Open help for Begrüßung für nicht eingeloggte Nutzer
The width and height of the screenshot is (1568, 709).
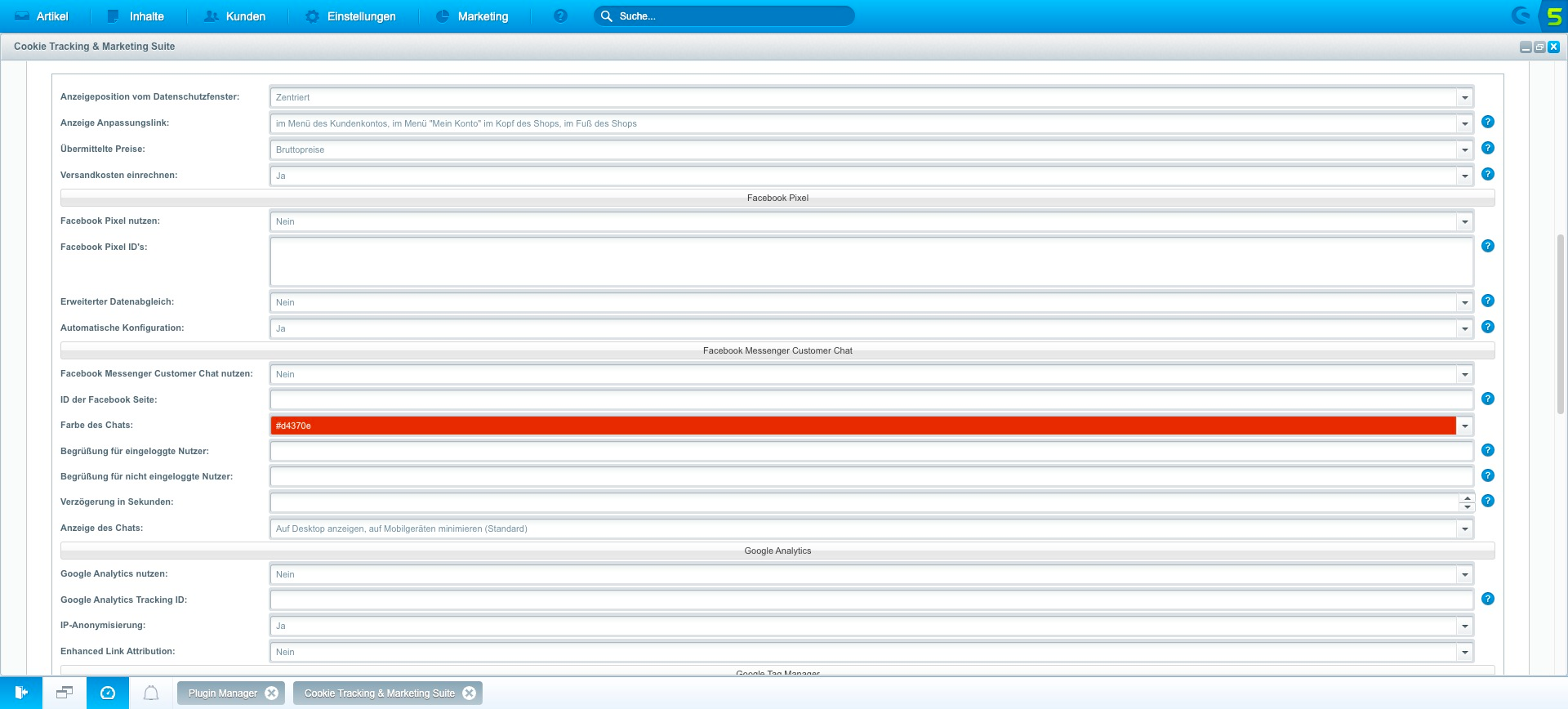(1488, 475)
